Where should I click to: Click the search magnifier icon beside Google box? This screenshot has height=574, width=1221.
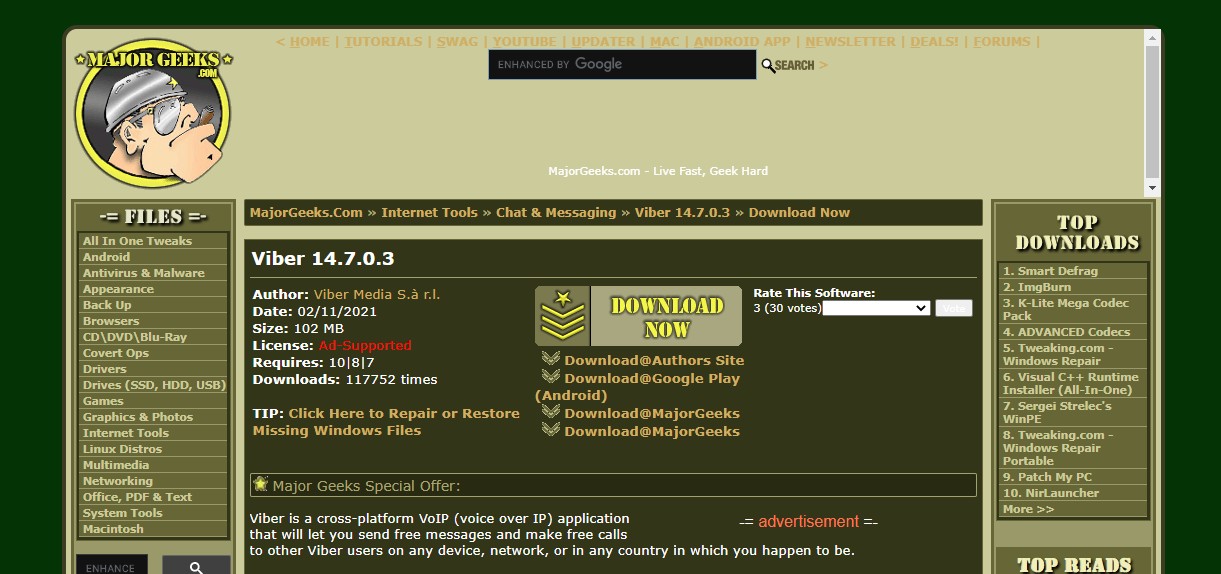768,65
